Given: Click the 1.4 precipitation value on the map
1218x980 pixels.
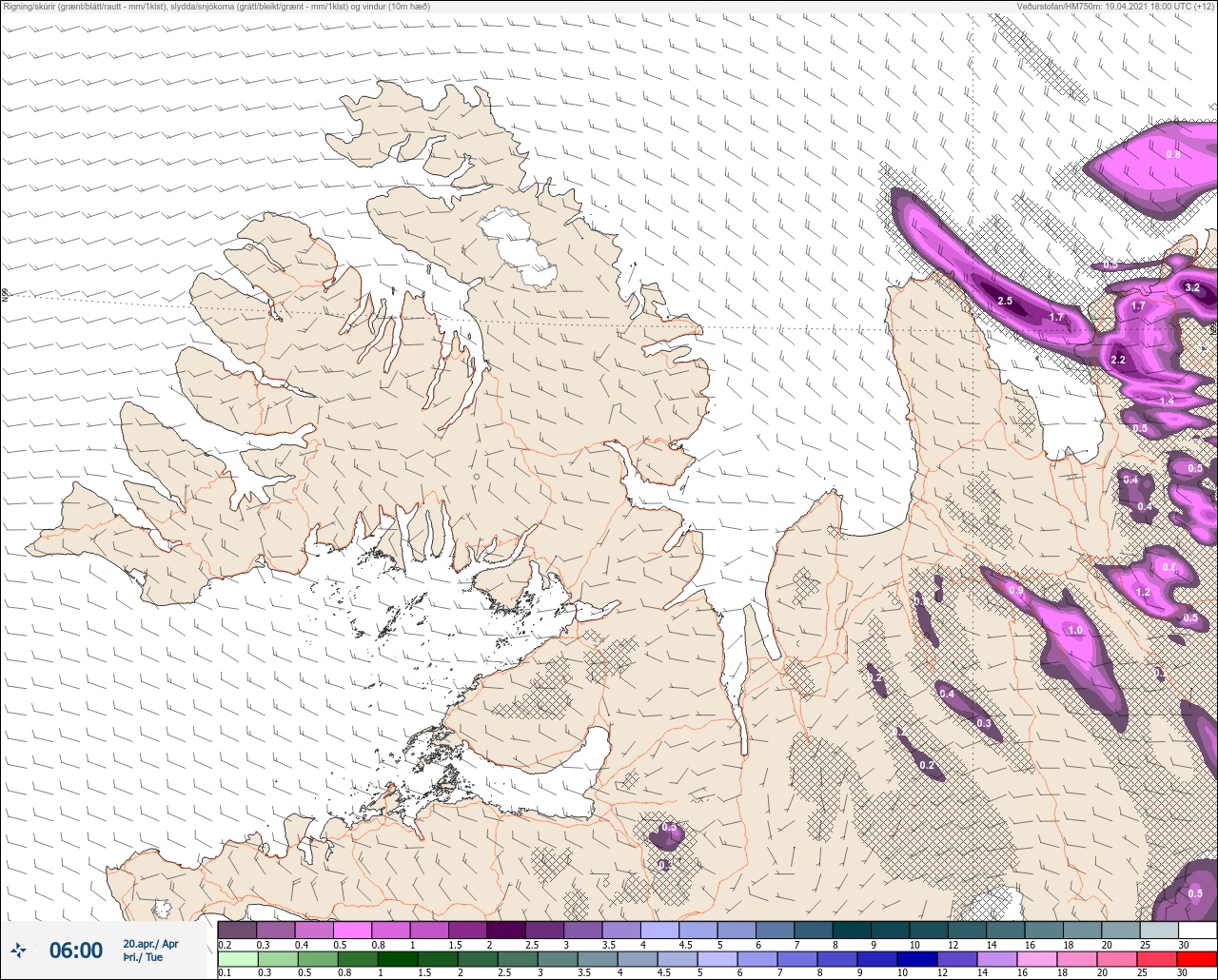Looking at the screenshot, I should pyautogui.click(x=1167, y=402).
